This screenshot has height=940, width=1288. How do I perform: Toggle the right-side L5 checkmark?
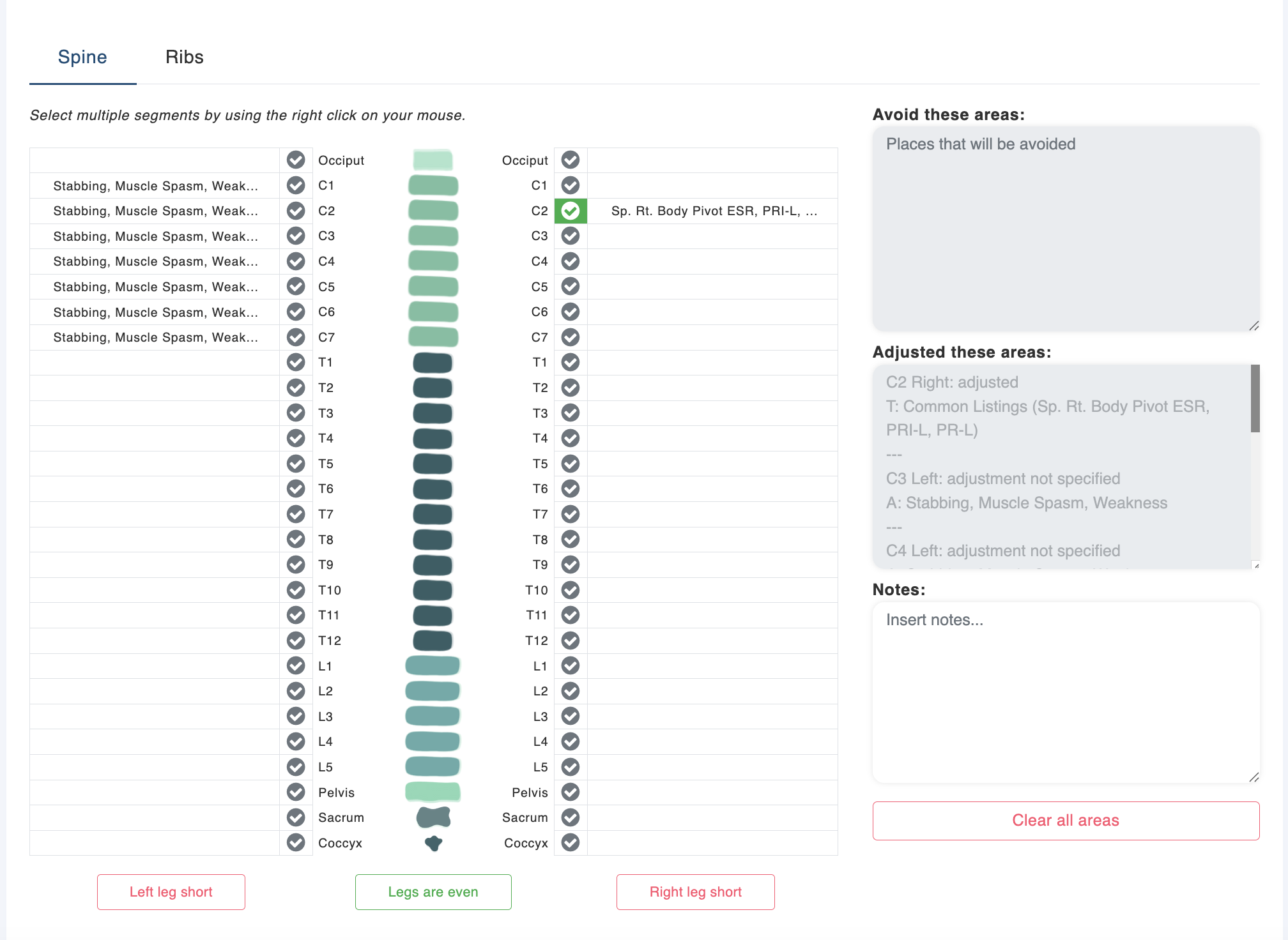tap(571, 767)
